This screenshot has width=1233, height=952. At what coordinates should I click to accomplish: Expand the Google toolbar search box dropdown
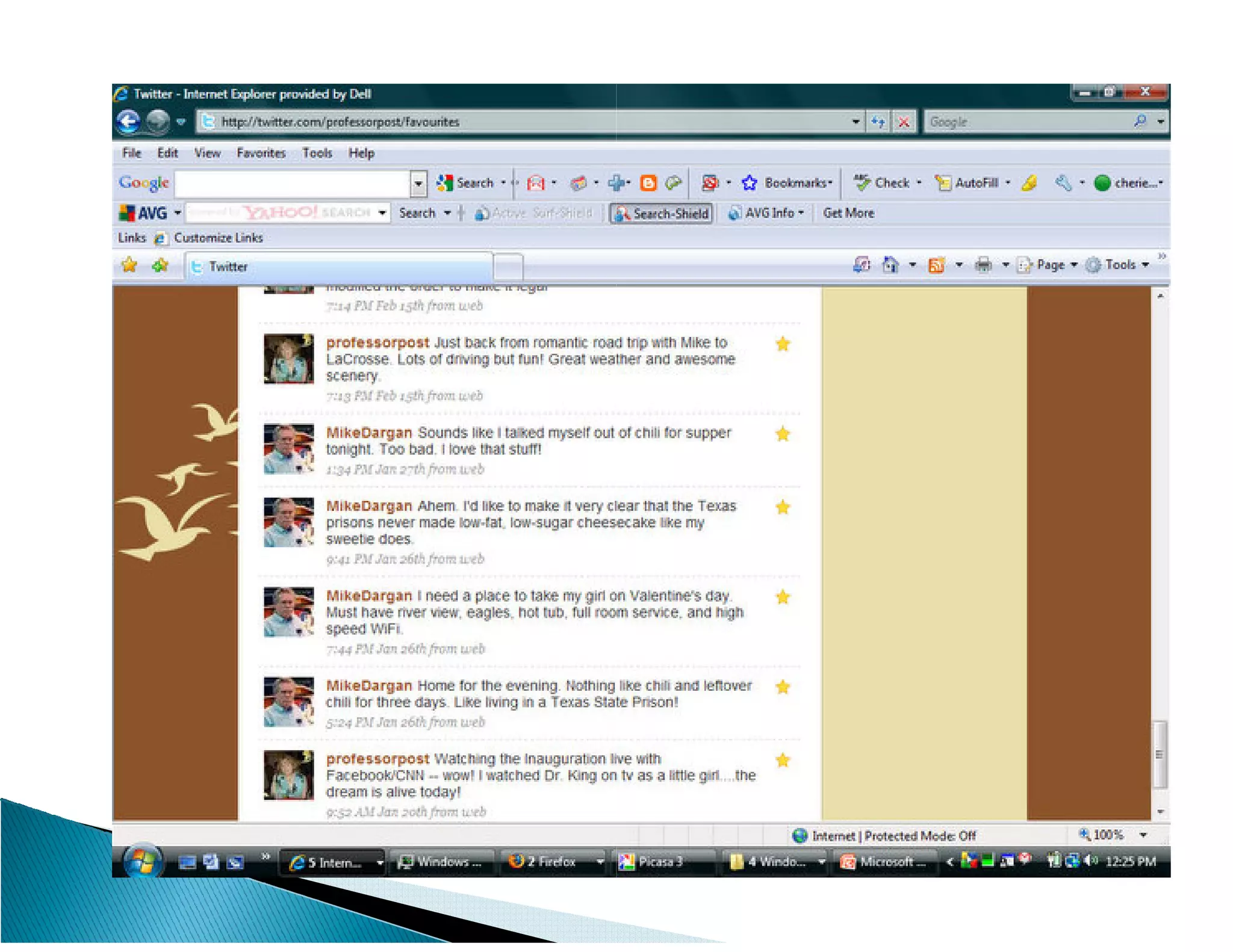tap(418, 184)
